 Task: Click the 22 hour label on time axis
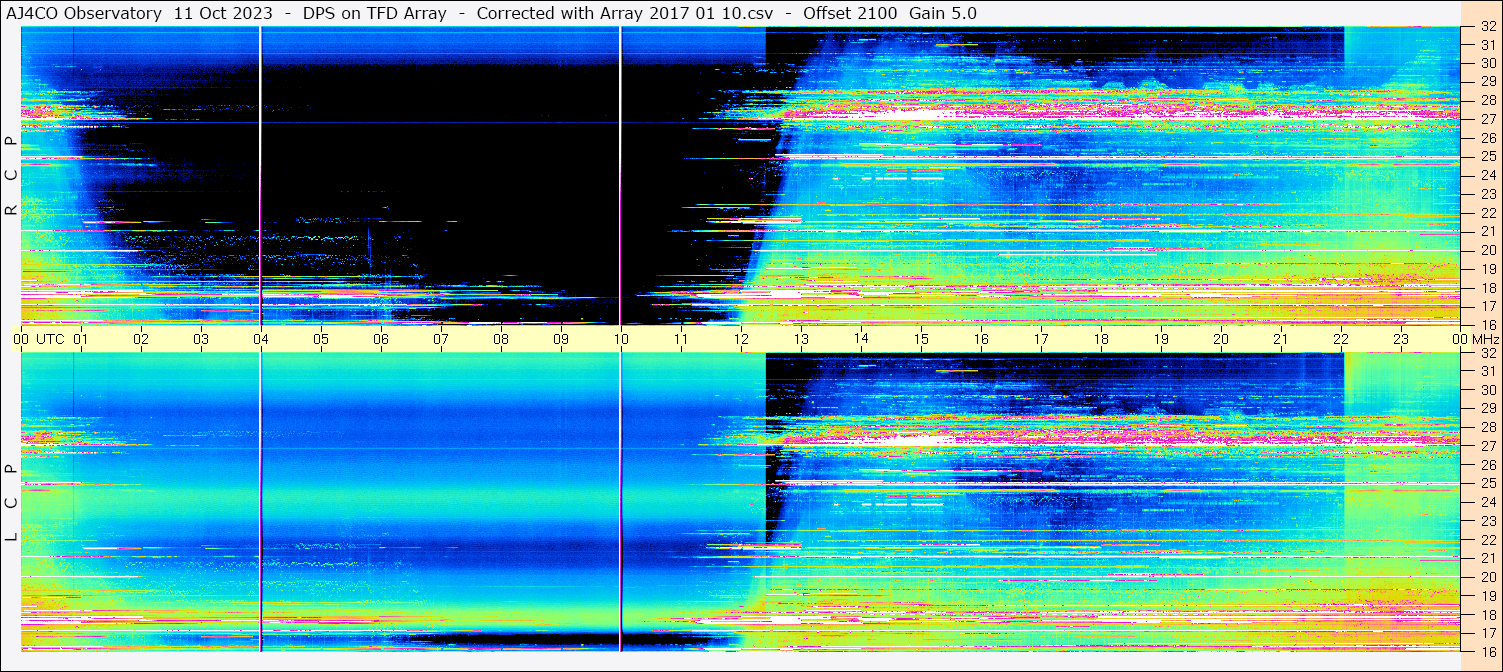[1340, 339]
